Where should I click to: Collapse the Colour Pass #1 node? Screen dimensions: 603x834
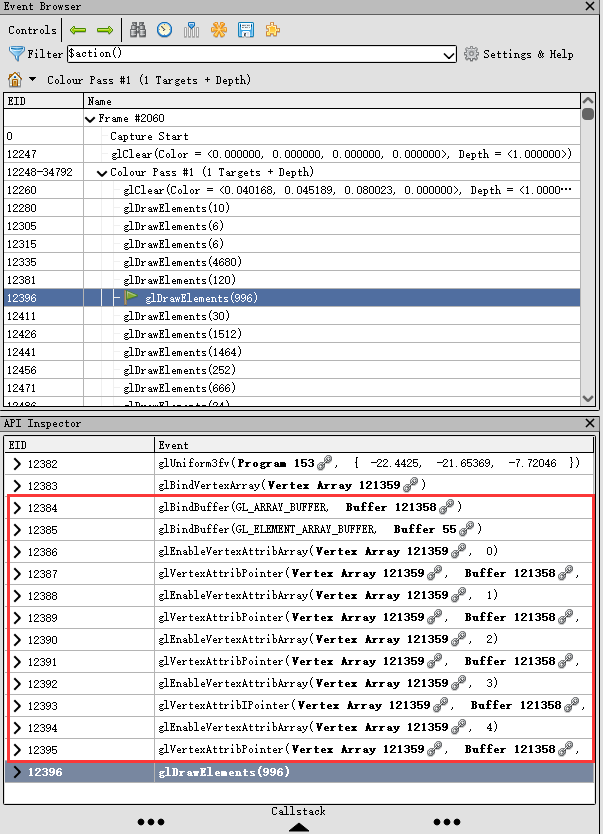click(102, 173)
